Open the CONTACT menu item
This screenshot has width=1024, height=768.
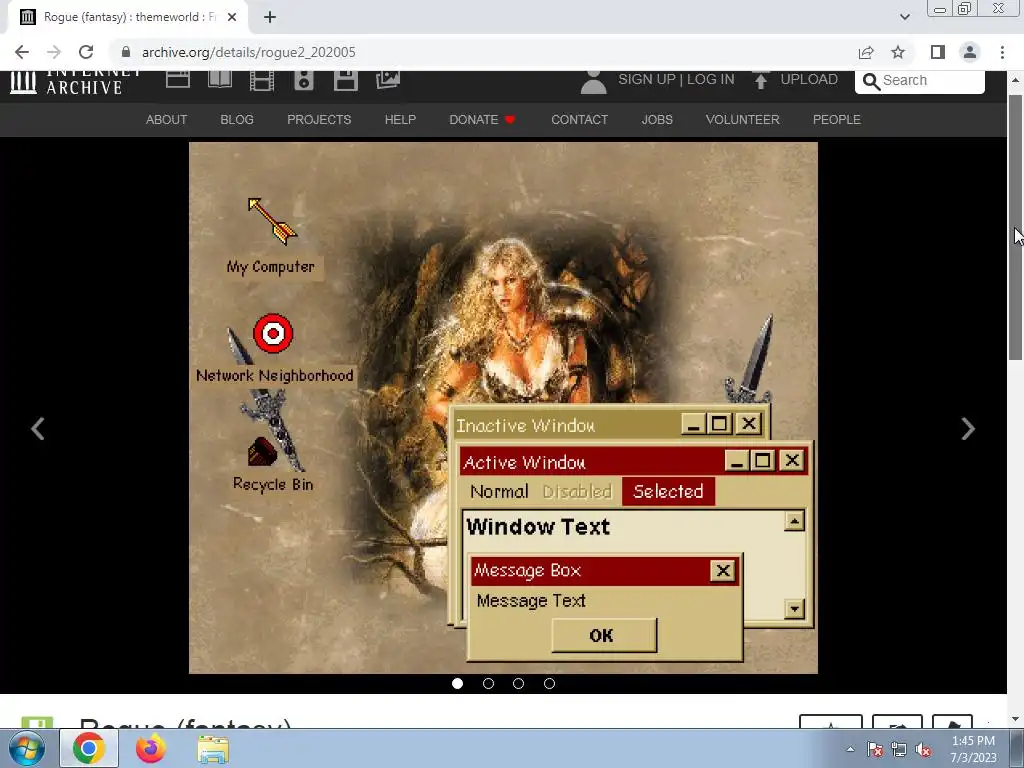(x=579, y=120)
